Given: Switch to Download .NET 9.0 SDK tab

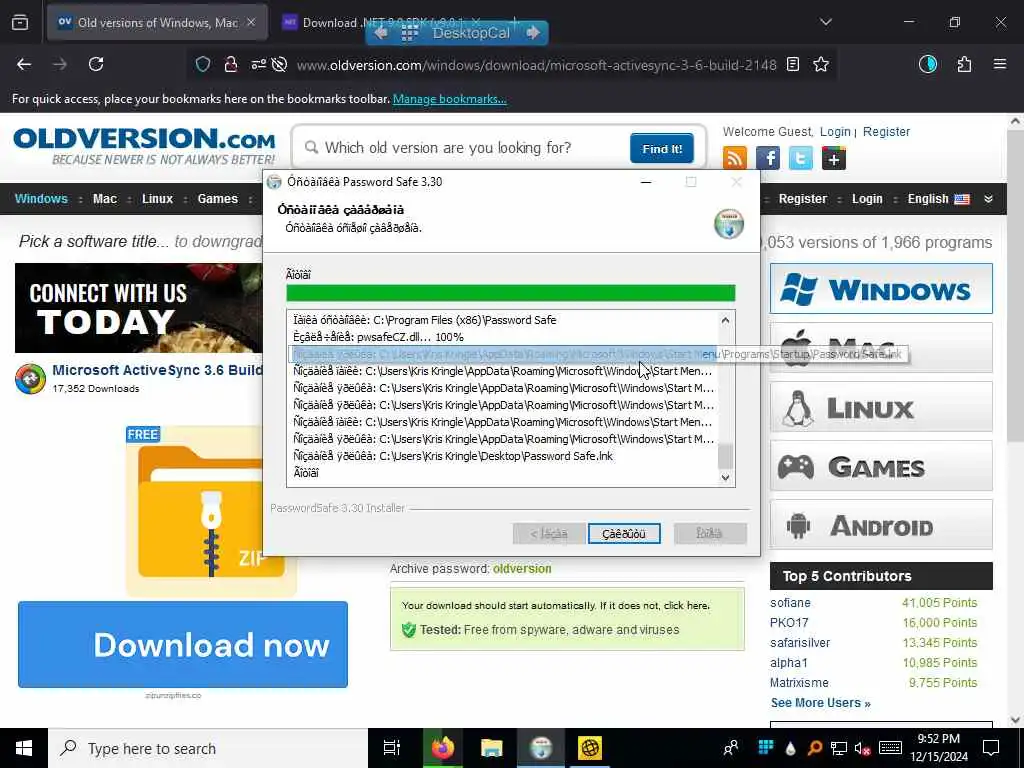Looking at the screenshot, I should pyautogui.click(x=382, y=22).
